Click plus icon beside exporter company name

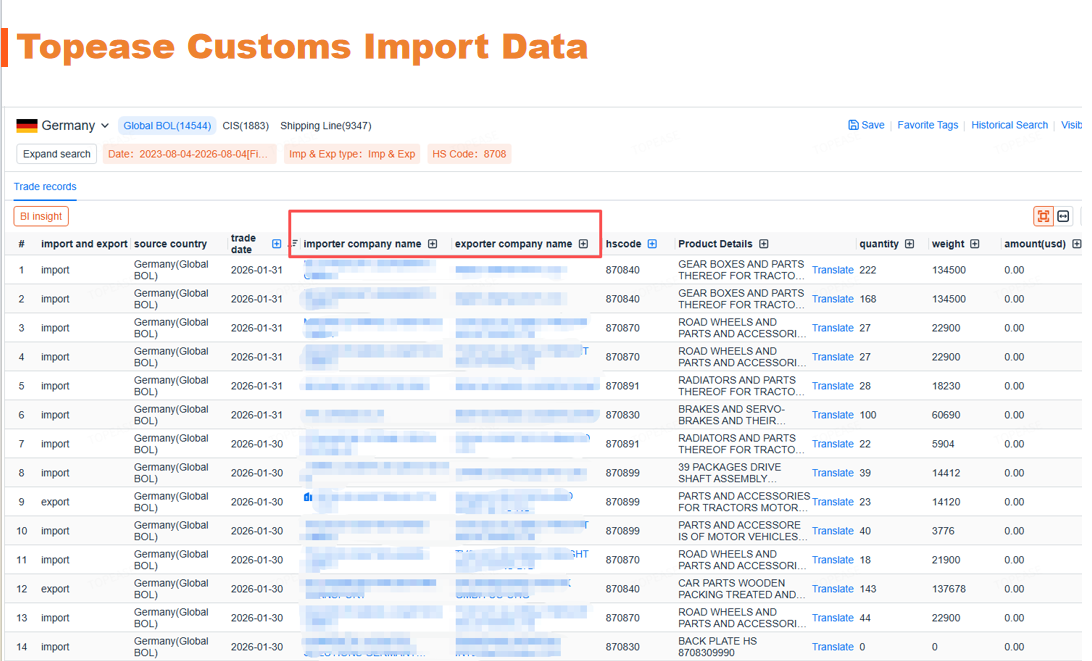(x=584, y=244)
